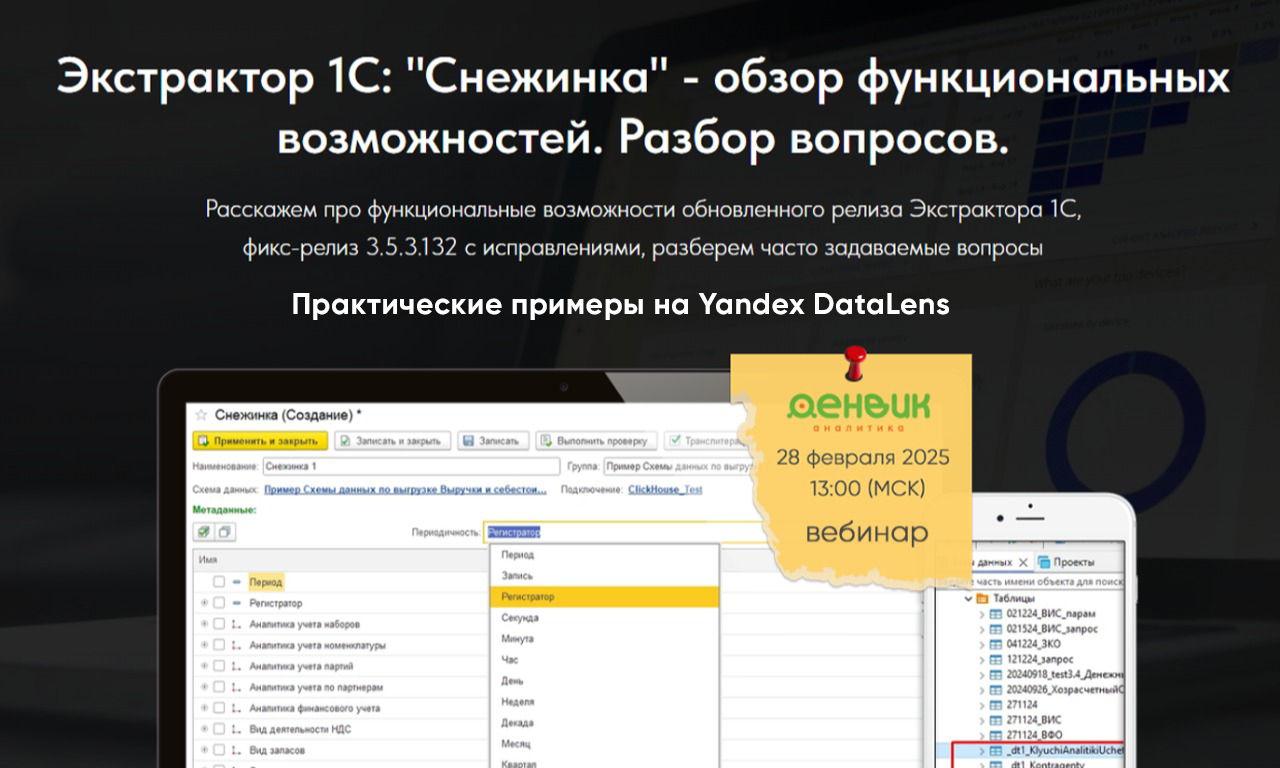Switch to the Проекты tab
Viewport: 1280px width, 768px height.
pyautogui.click(x=1066, y=562)
